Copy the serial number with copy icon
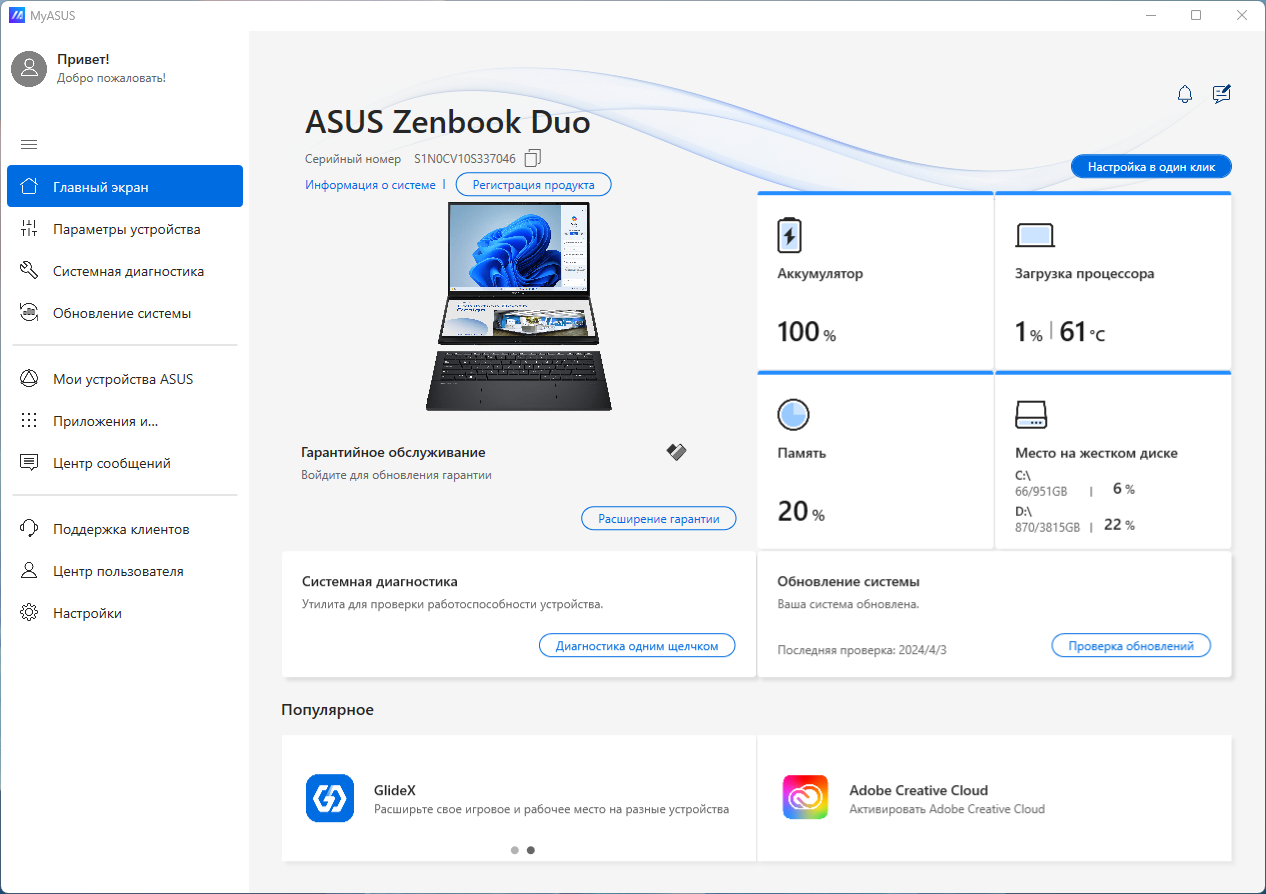This screenshot has width=1266, height=894. pos(533,158)
